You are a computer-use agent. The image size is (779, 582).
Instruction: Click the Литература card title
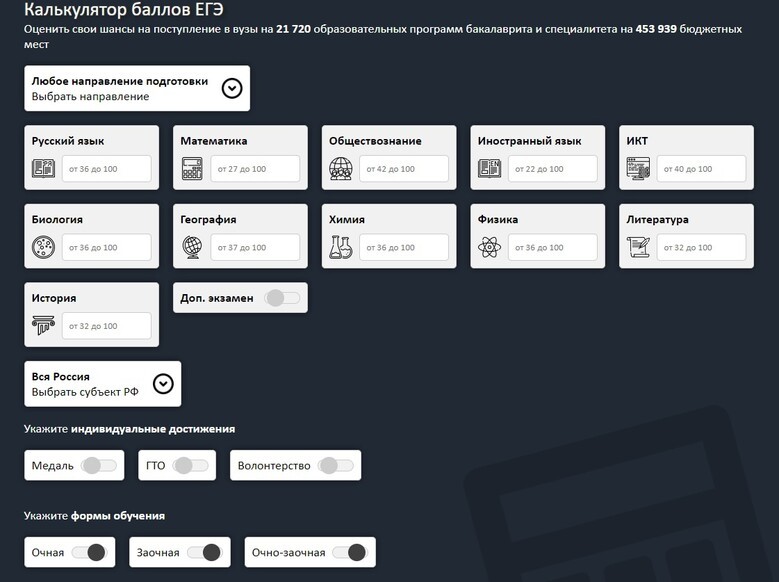657,219
